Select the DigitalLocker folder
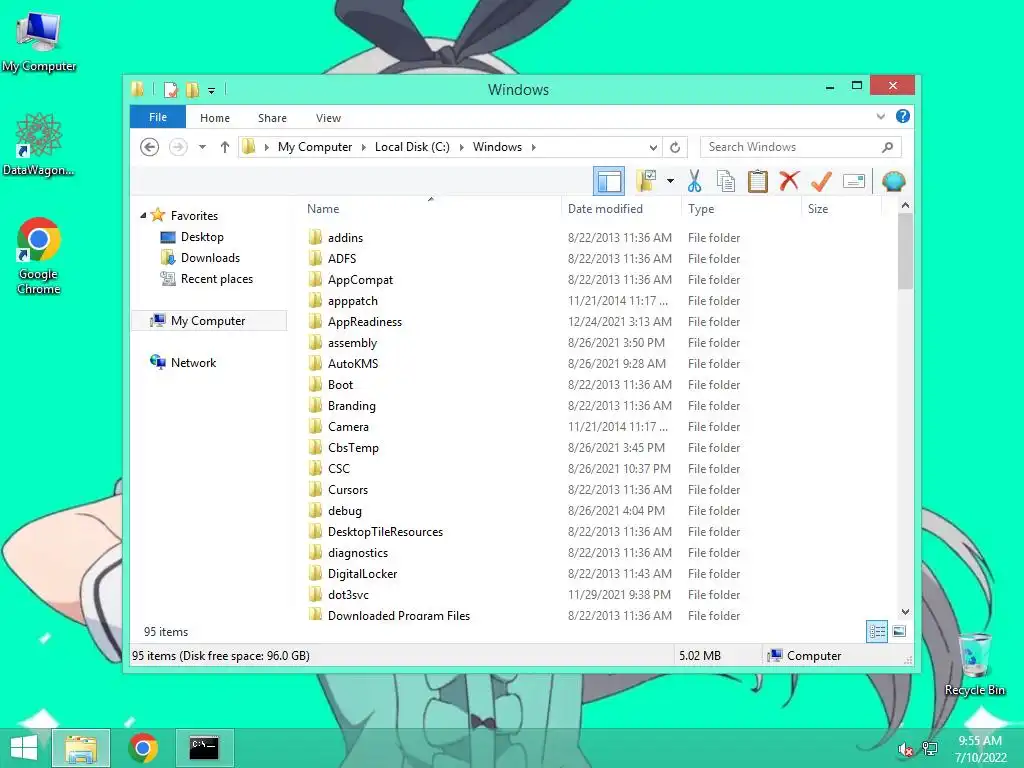1024x768 pixels. [362, 573]
